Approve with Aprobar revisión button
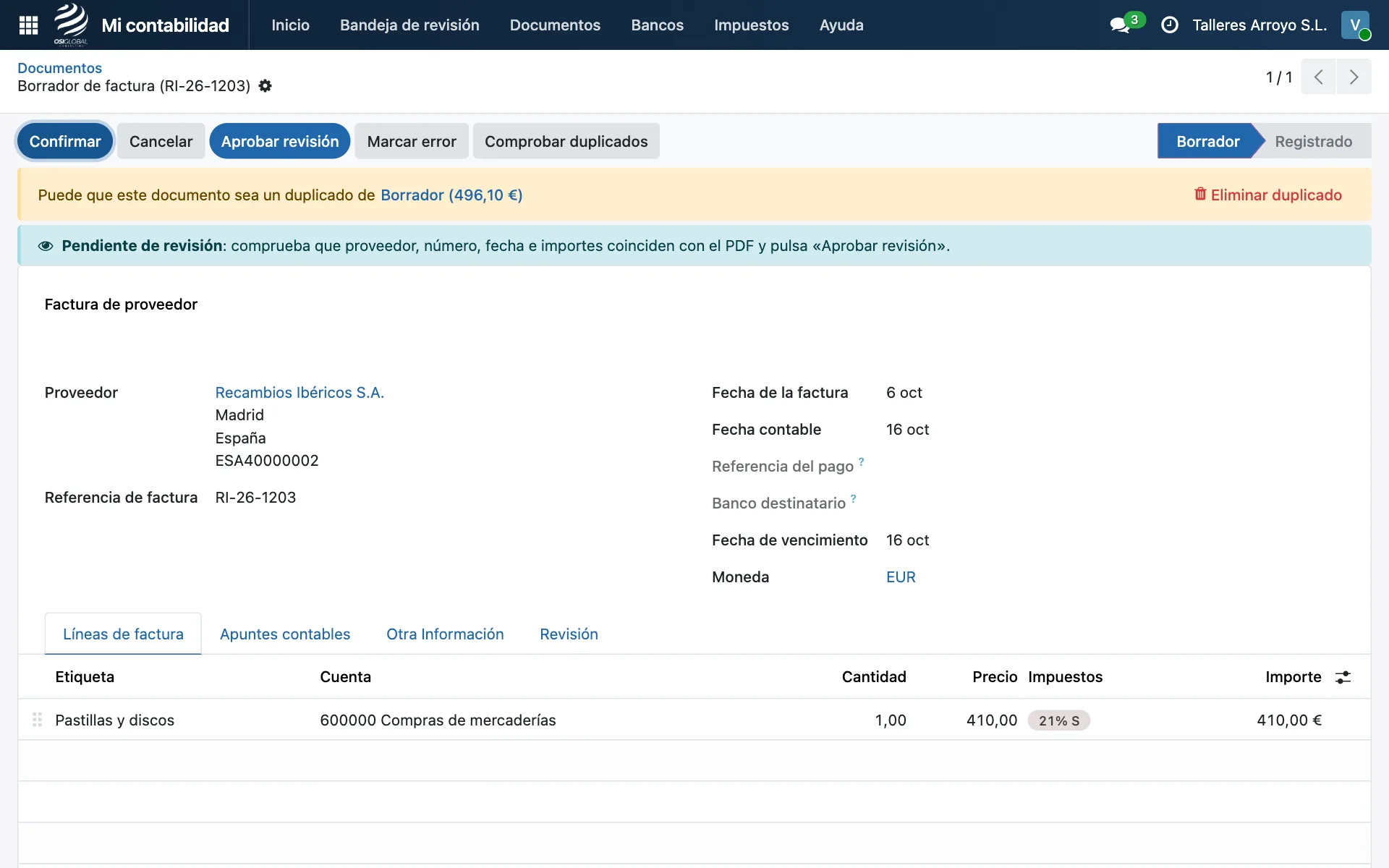 (280, 141)
